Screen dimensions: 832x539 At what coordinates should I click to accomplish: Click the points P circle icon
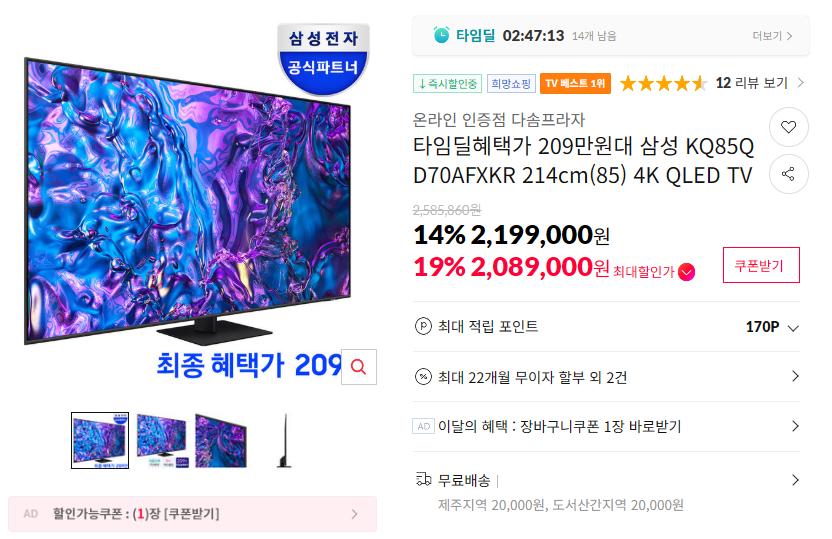tap(423, 326)
